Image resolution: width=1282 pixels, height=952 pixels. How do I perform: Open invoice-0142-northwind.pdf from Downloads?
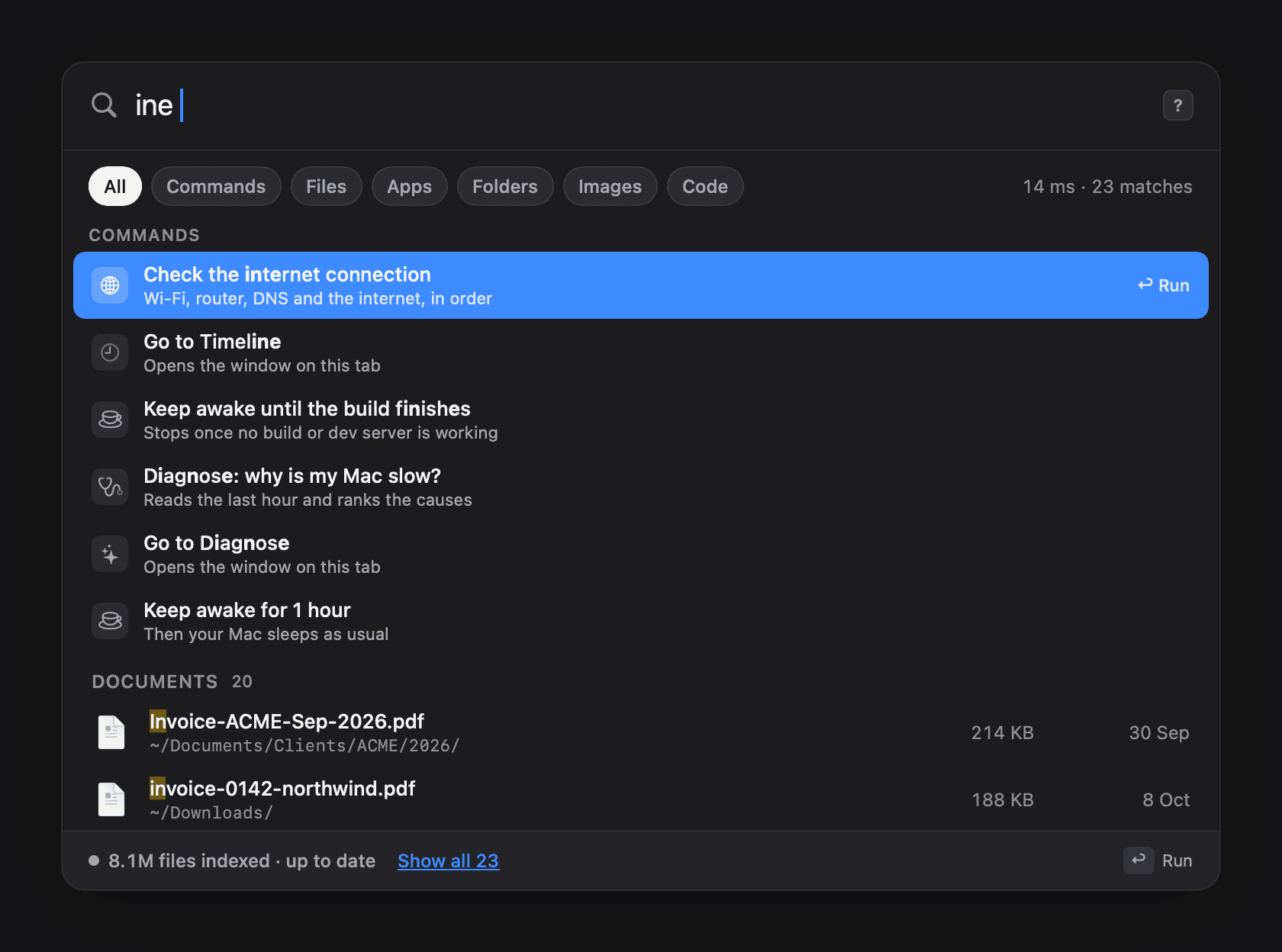(x=641, y=799)
